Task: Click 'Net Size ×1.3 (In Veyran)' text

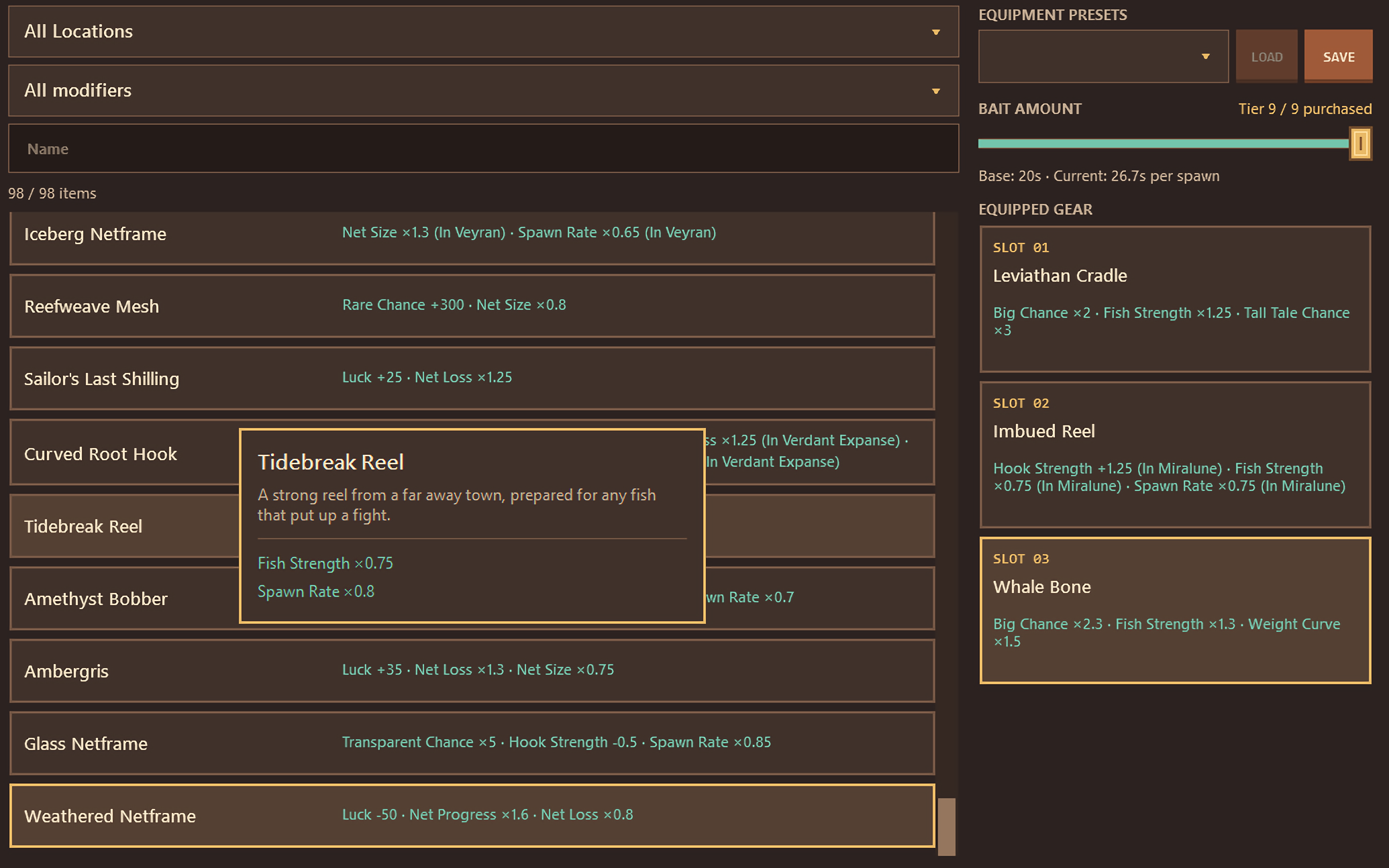Action: (423, 232)
